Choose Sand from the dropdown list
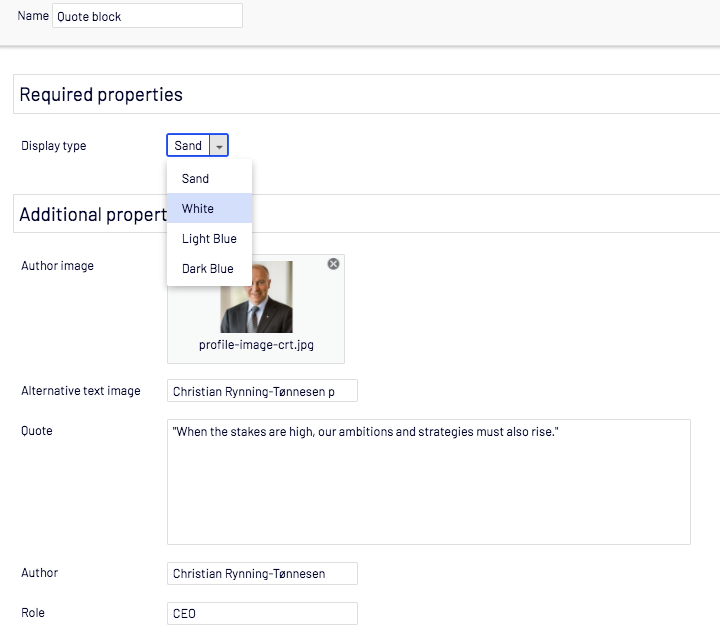 pyautogui.click(x=209, y=179)
